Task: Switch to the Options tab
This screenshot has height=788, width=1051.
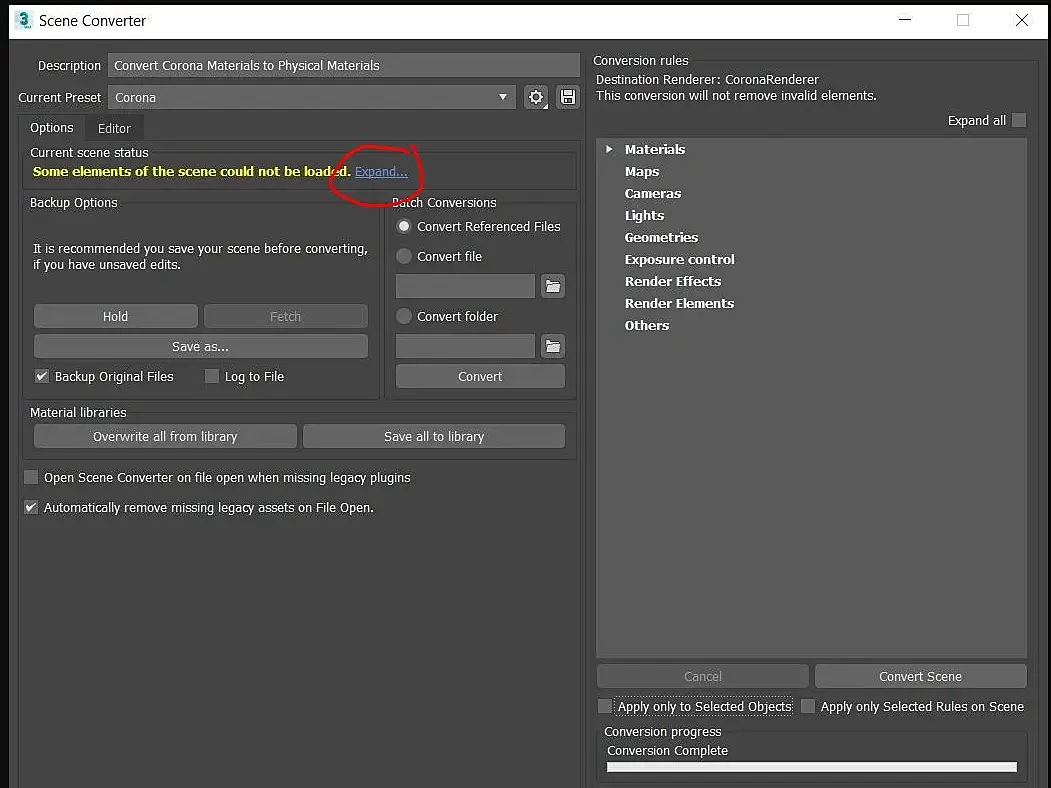Action: click(52, 127)
